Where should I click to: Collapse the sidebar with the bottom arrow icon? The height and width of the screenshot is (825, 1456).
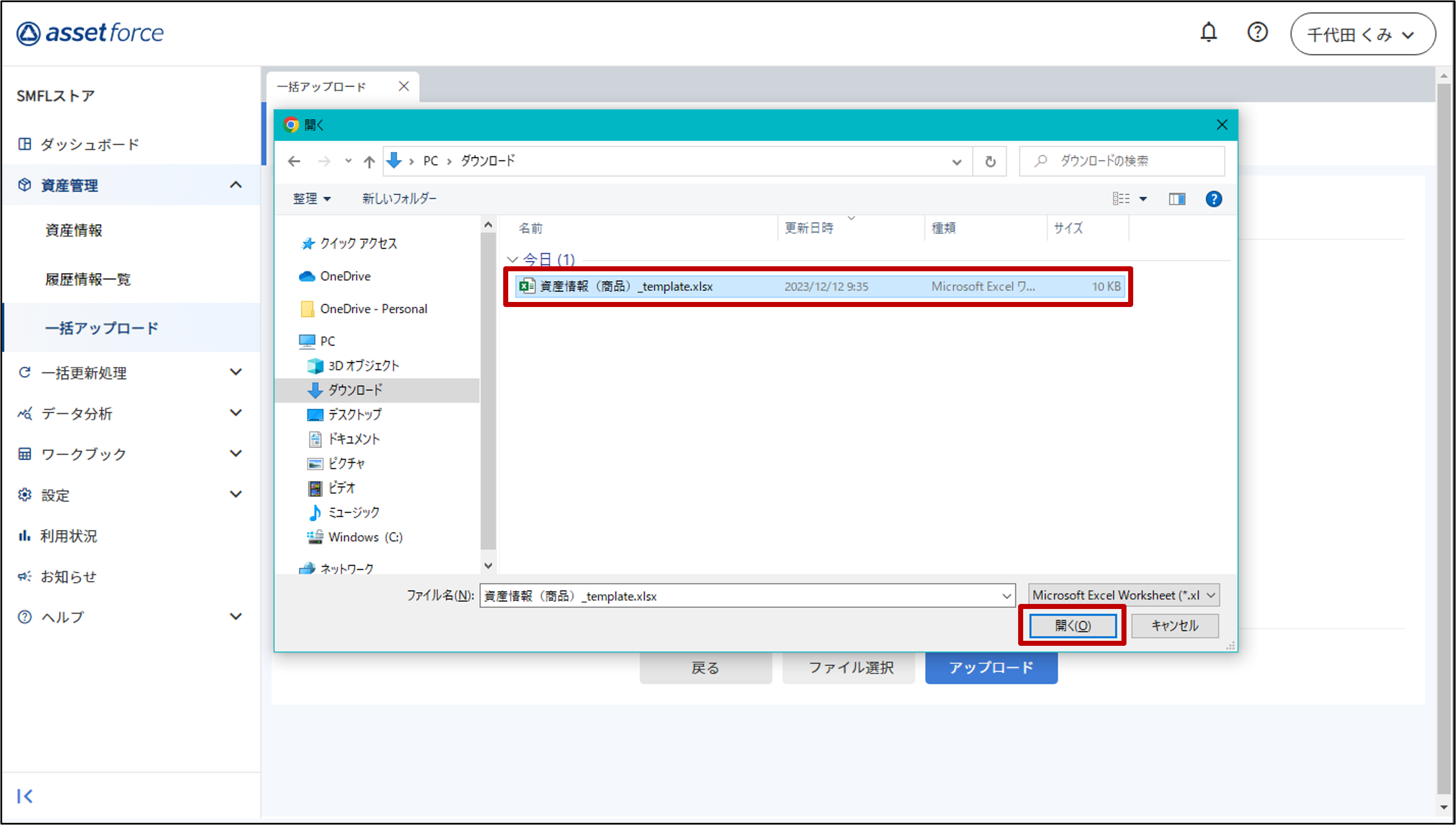coord(25,796)
